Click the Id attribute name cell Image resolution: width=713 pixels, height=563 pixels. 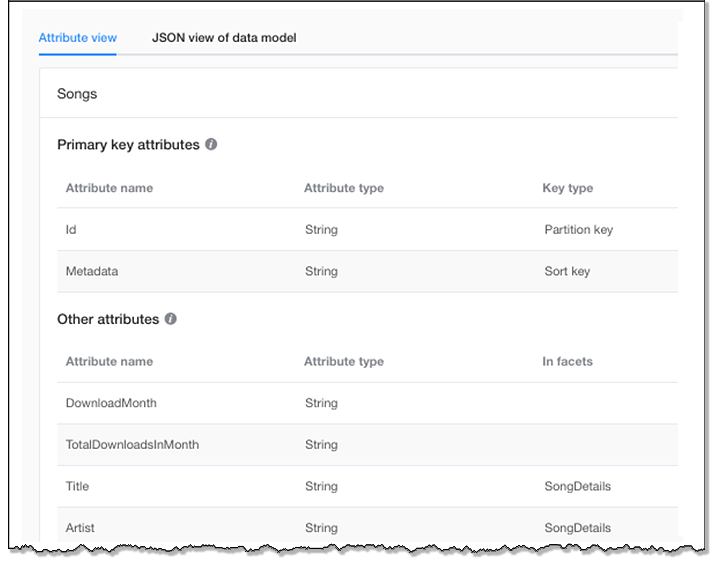point(71,230)
